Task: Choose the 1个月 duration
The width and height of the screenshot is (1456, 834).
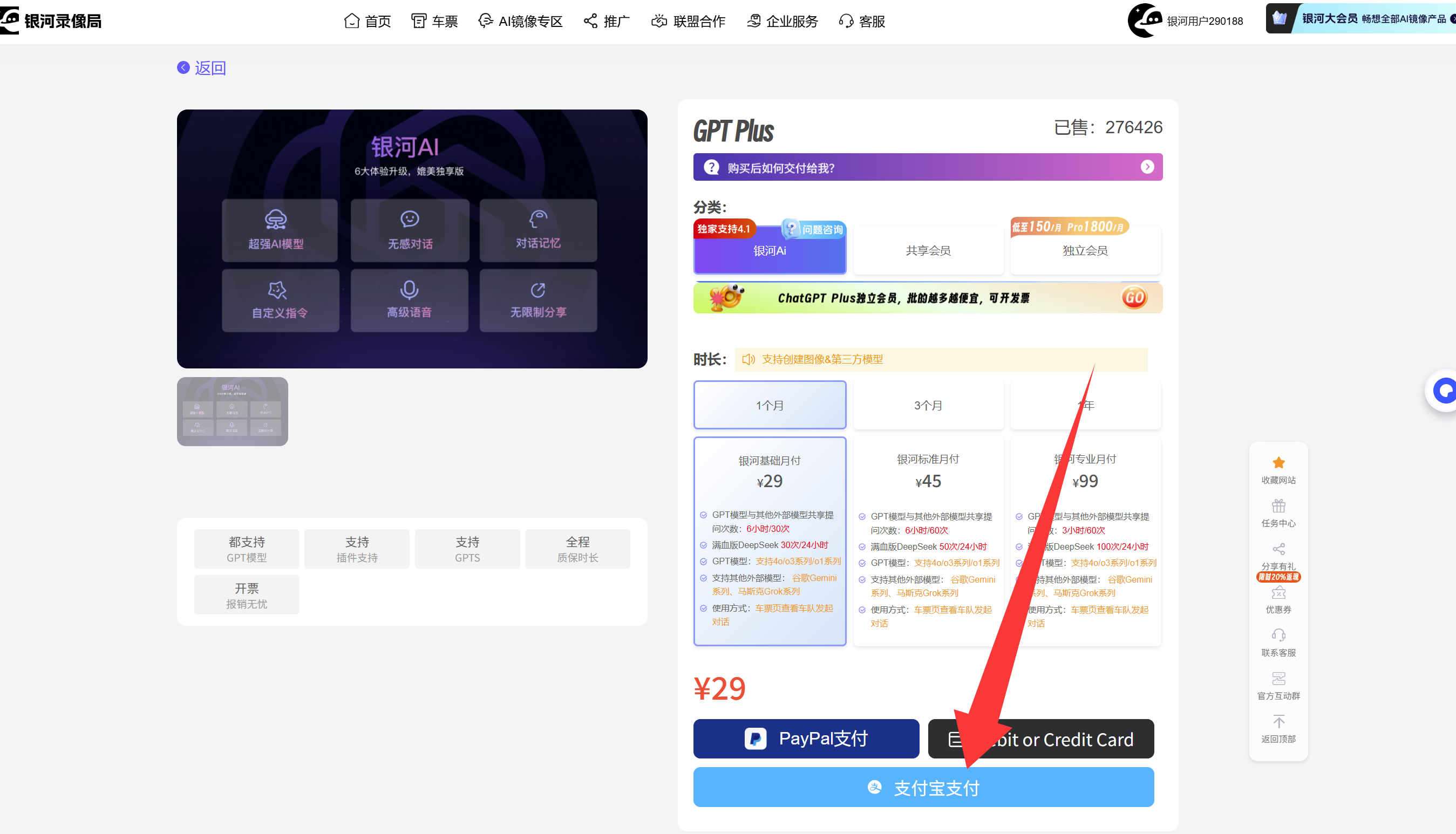Action: (770, 405)
